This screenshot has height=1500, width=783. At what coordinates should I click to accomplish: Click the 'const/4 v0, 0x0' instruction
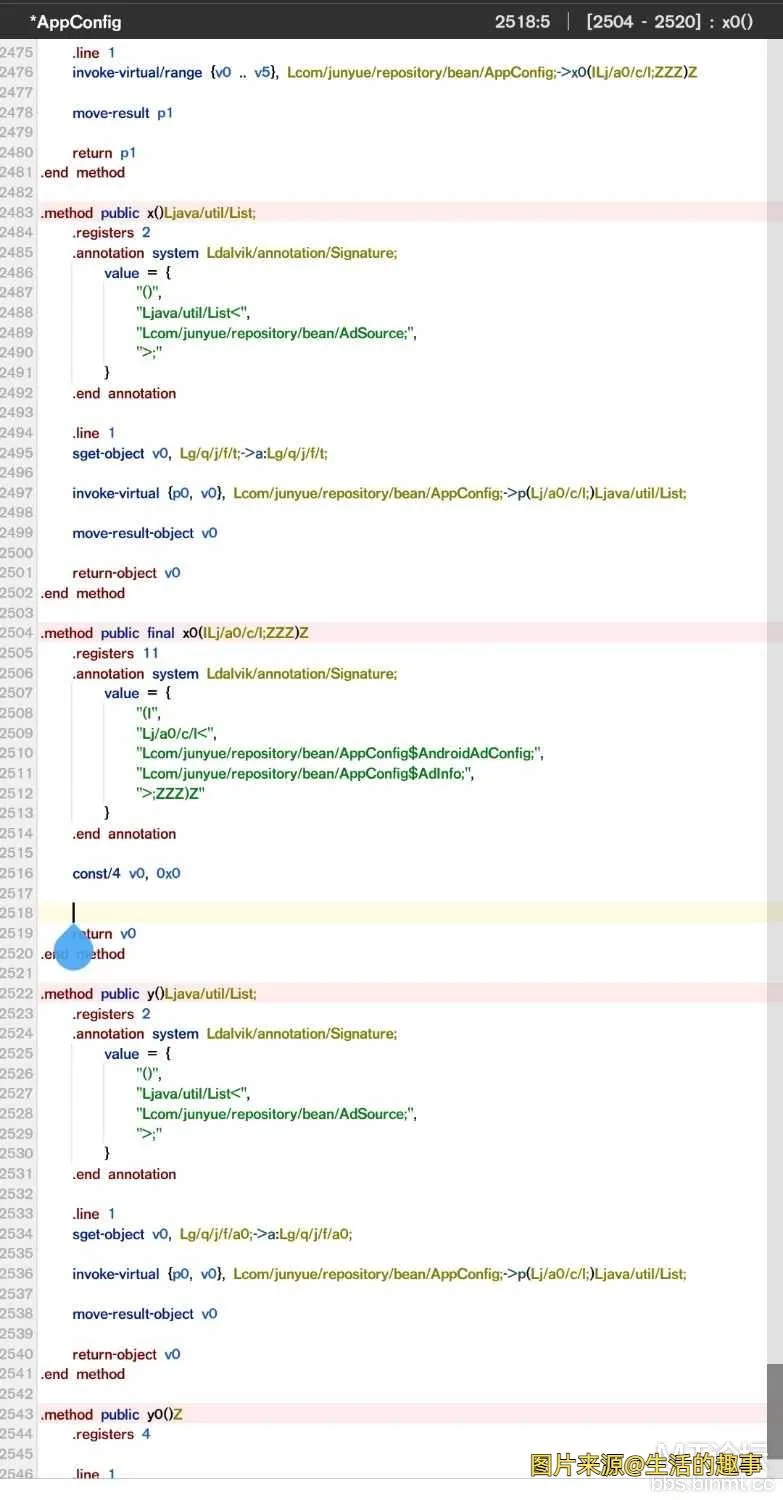pyautogui.click(x=126, y=873)
